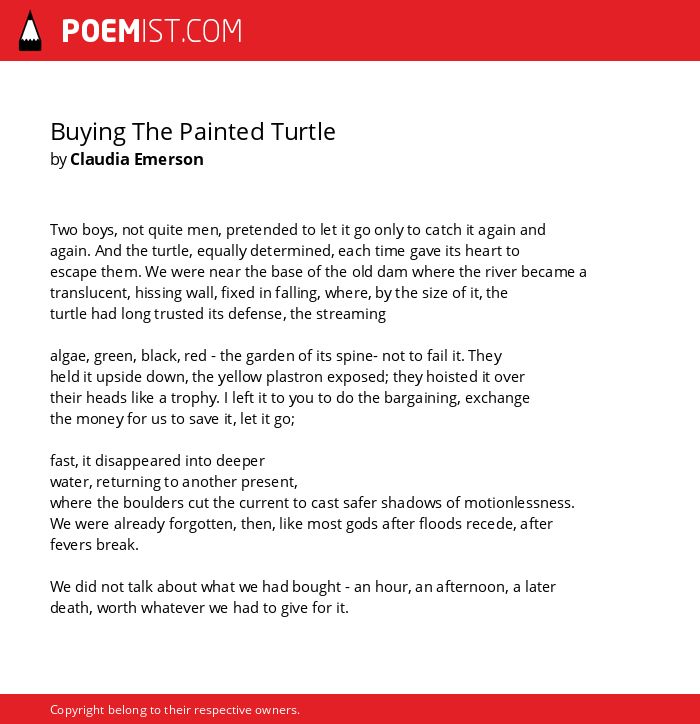This screenshot has width=700, height=724.
Task: Open the author link Claudia Emerson
Action: pos(137,159)
